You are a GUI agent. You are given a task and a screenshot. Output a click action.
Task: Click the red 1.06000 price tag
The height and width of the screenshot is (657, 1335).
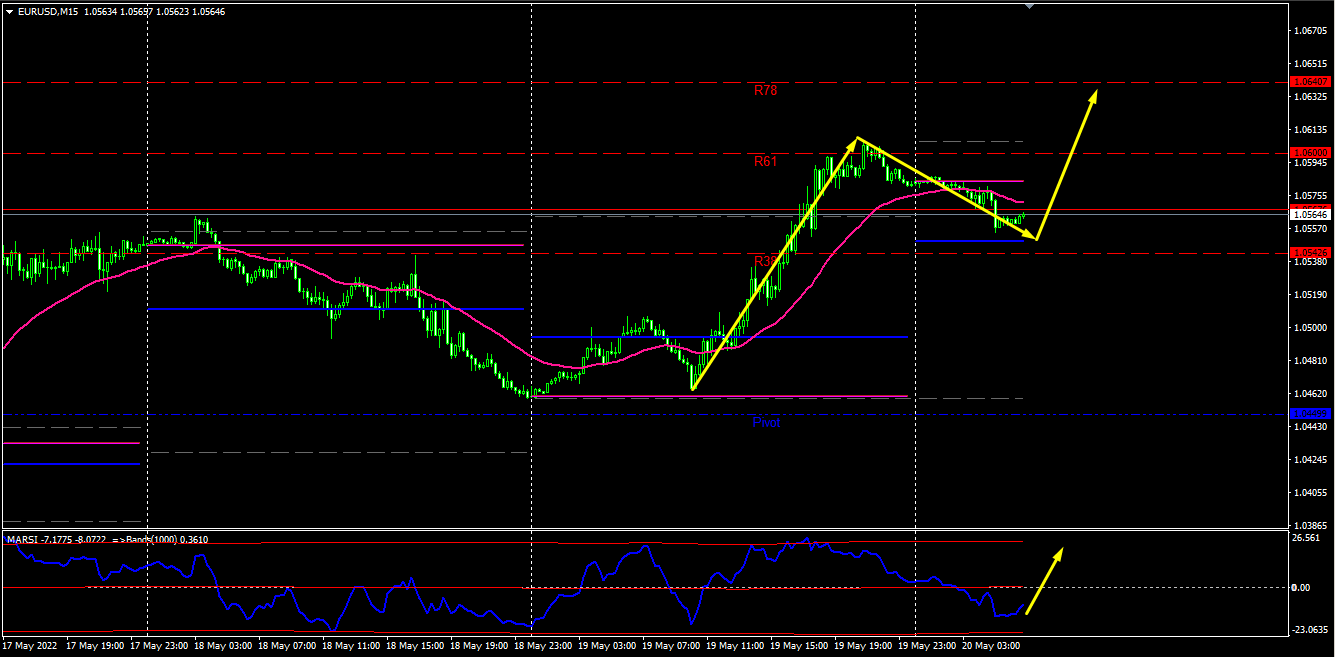click(1310, 153)
